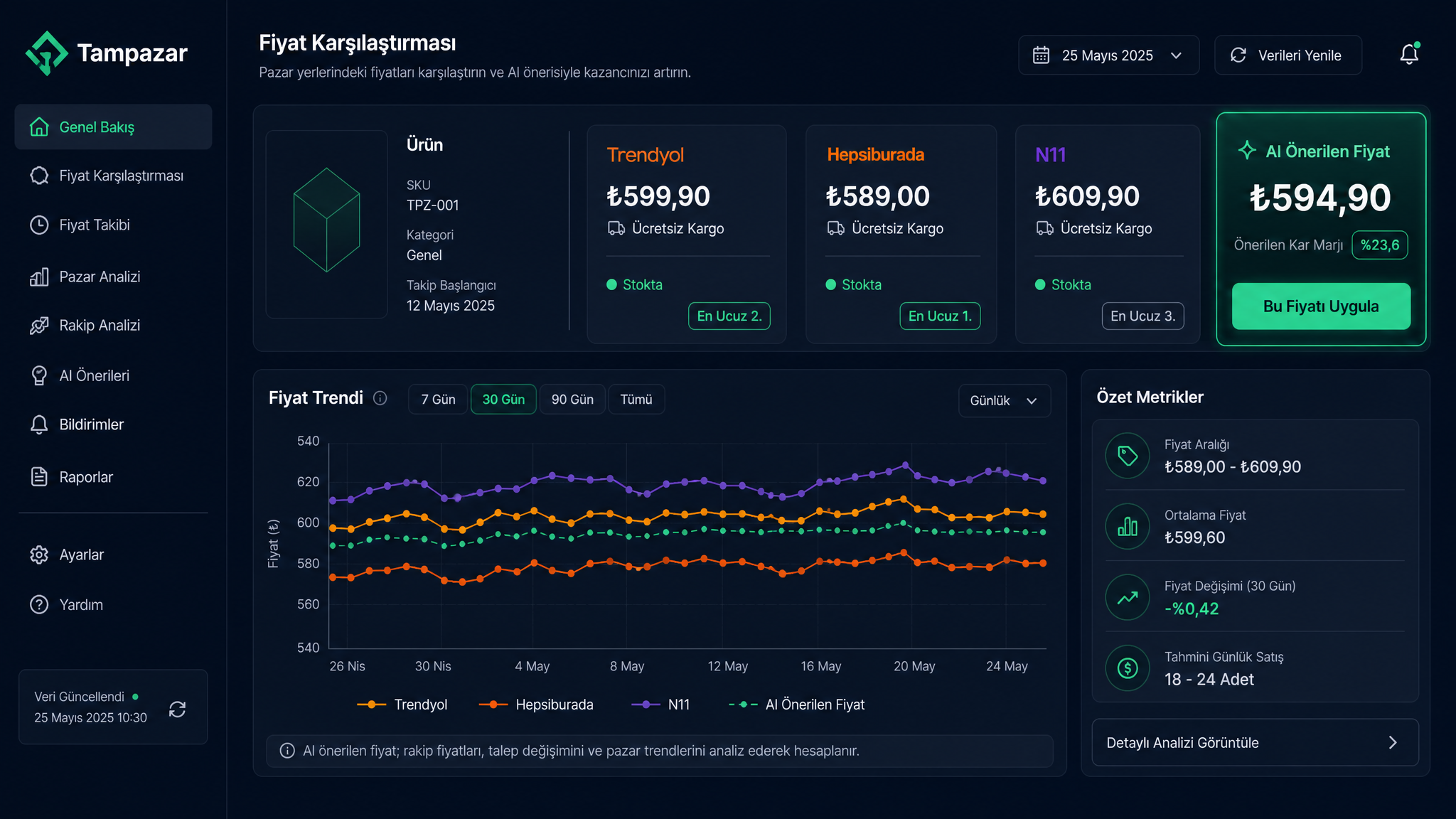Select the 7 Gün range tab

[438, 400]
